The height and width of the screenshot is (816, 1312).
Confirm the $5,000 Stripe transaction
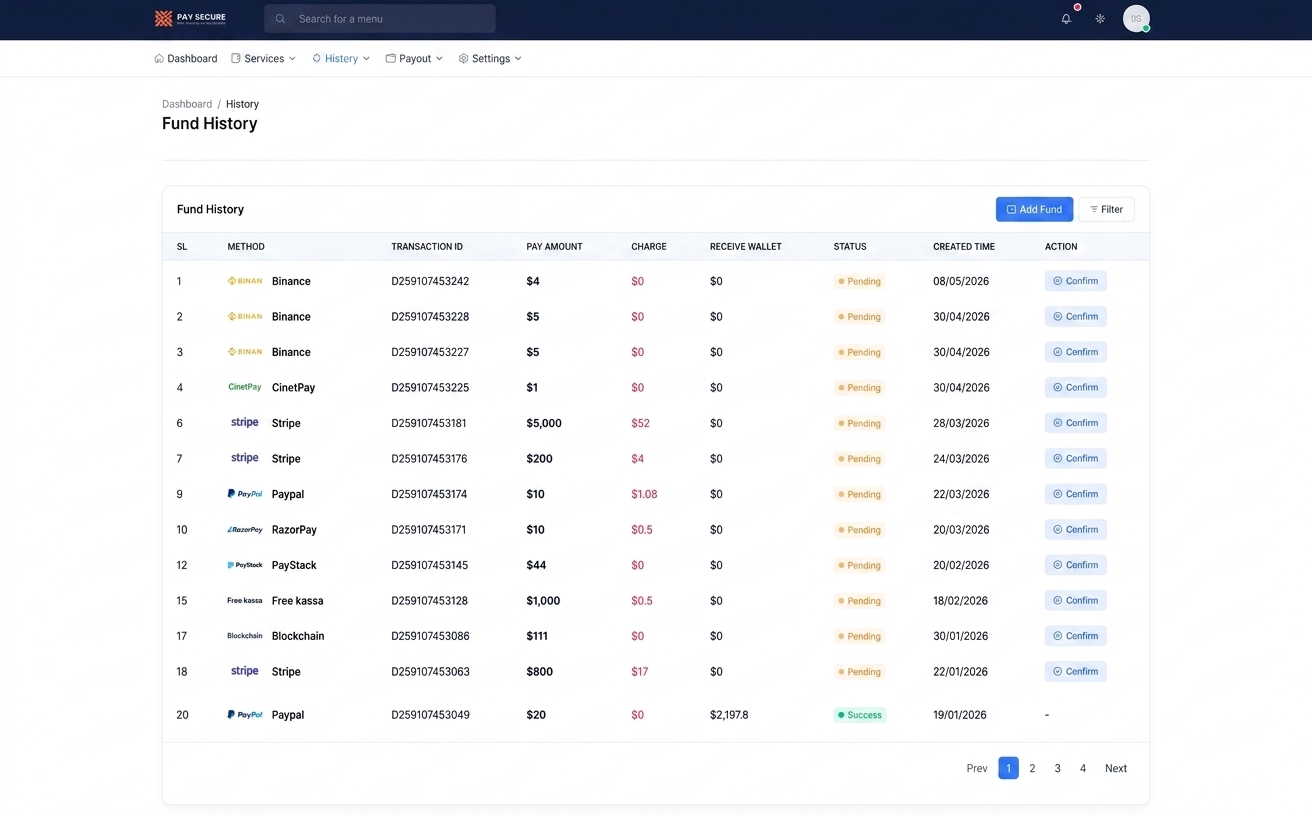[1076, 423]
